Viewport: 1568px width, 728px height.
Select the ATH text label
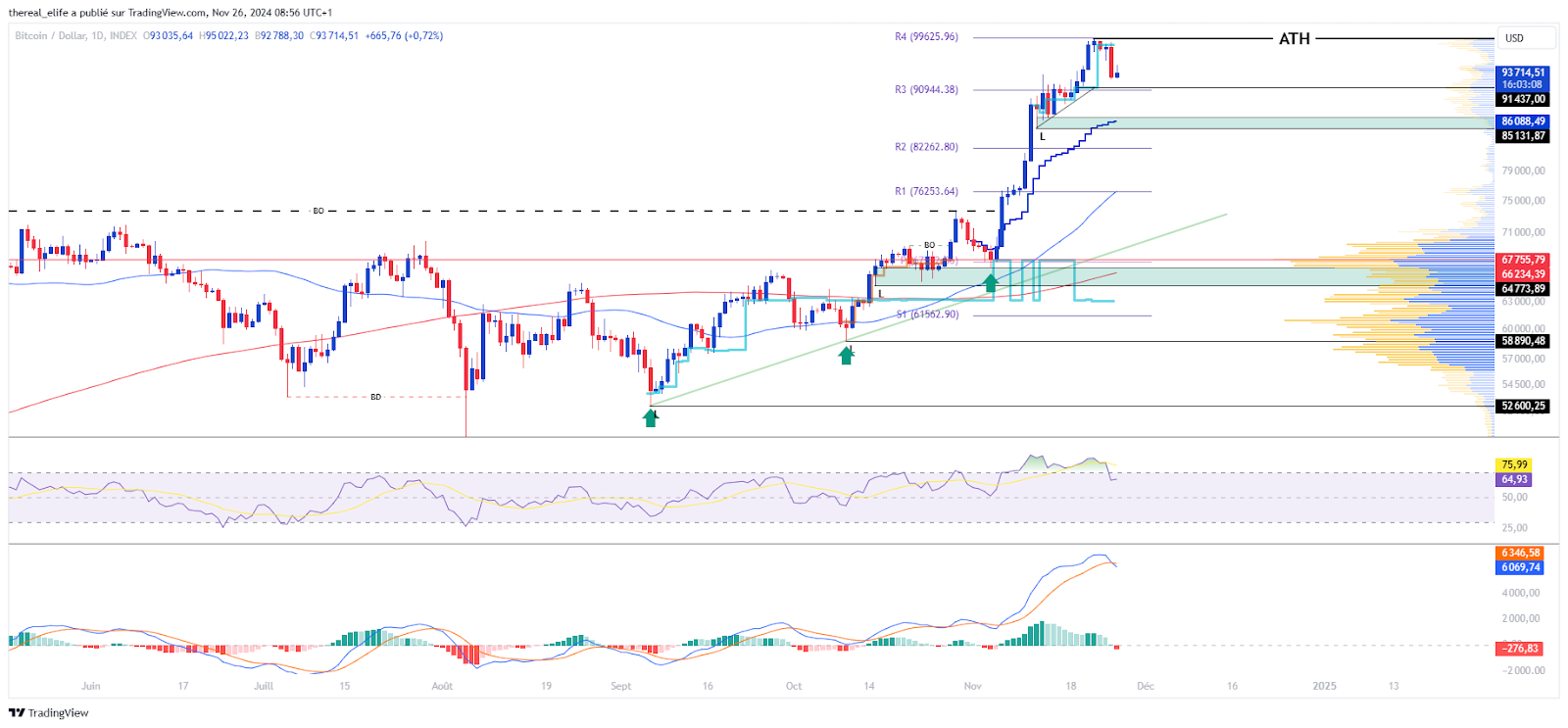[1295, 39]
